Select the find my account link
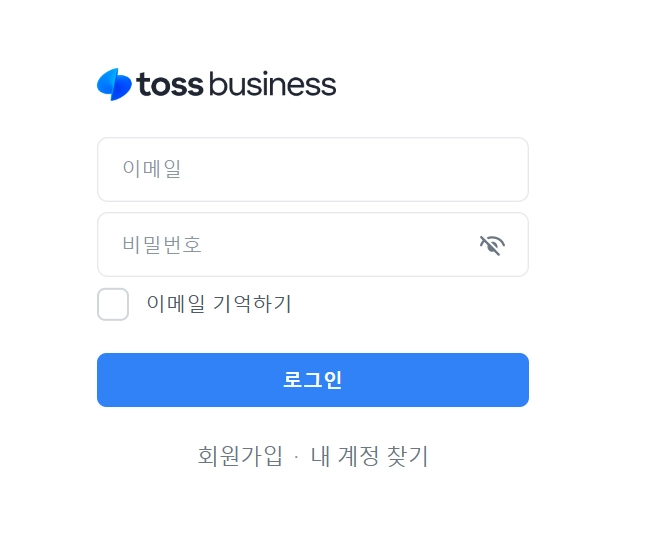660x545 pixels. [x=369, y=457]
